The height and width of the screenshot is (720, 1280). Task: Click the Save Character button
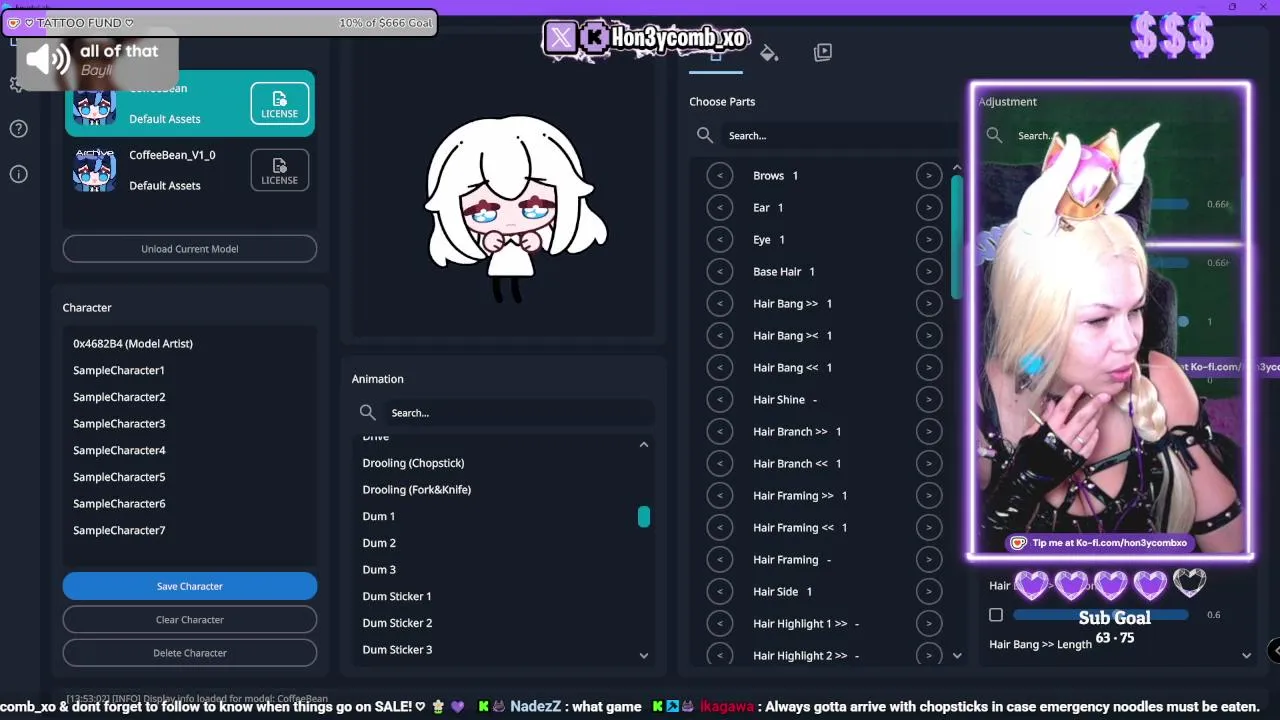coord(190,586)
